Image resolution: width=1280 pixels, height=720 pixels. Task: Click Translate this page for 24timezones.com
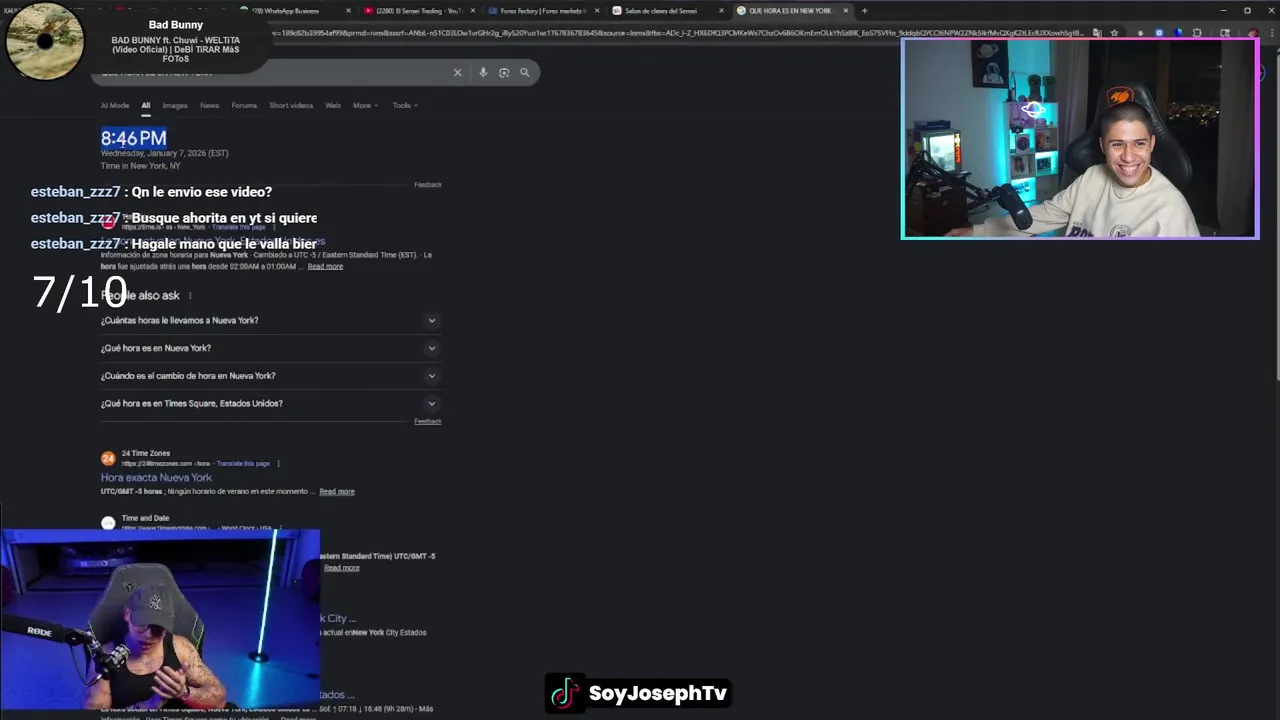point(243,464)
